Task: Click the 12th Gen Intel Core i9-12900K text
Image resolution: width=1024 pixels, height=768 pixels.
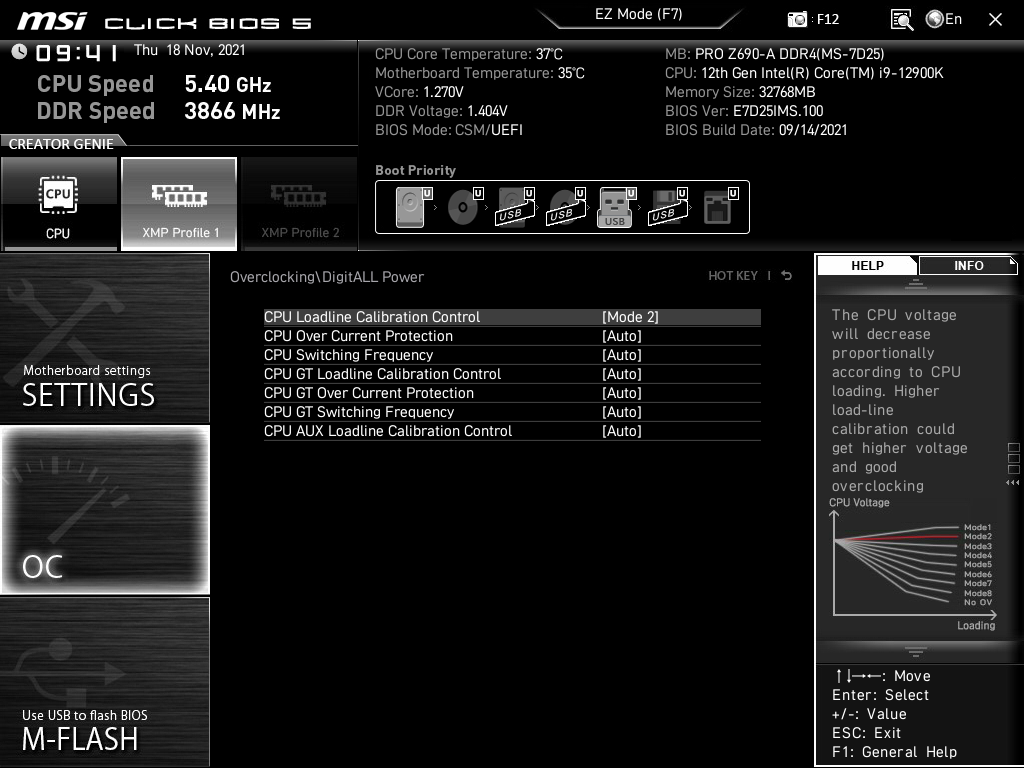Action: [x=804, y=73]
